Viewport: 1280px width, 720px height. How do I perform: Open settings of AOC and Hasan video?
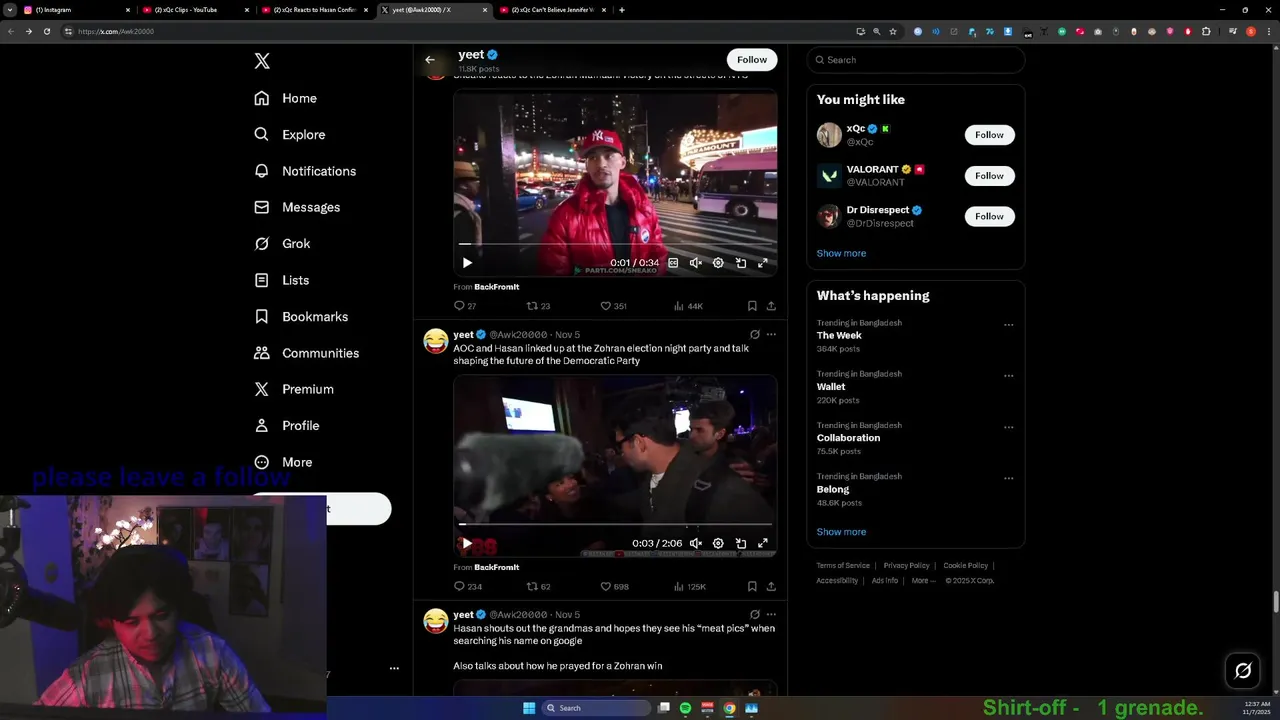[718, 543]
